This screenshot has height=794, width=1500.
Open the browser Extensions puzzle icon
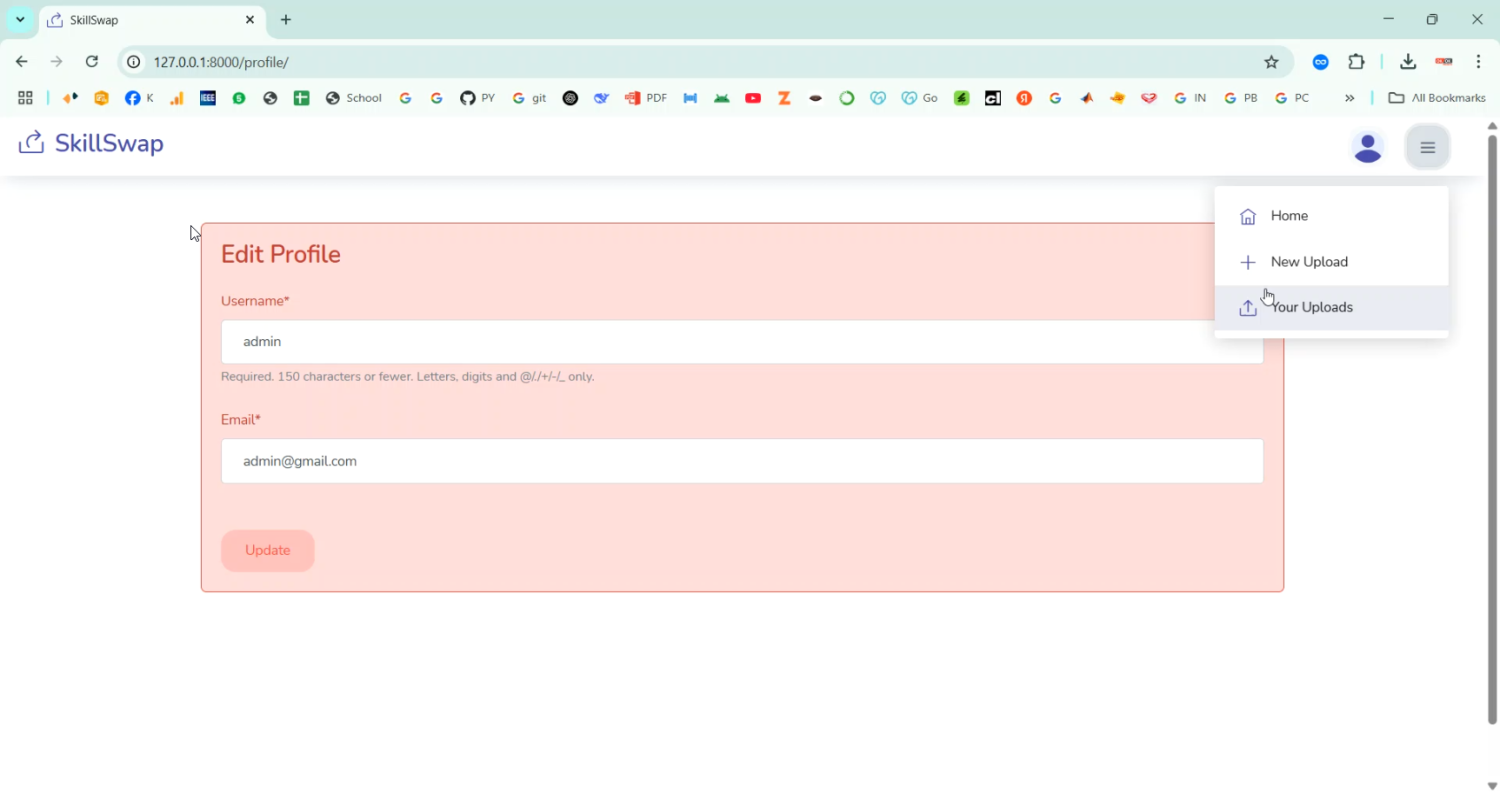(x=1356, y=62)
